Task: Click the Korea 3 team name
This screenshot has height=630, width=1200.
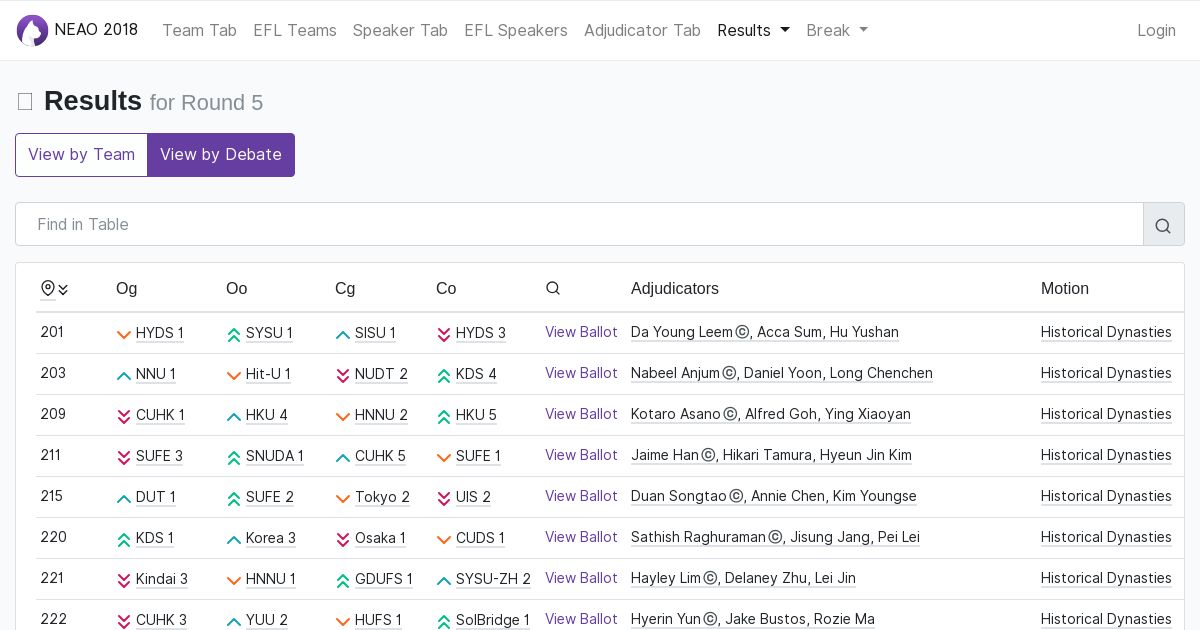Action: pos(271,538)
